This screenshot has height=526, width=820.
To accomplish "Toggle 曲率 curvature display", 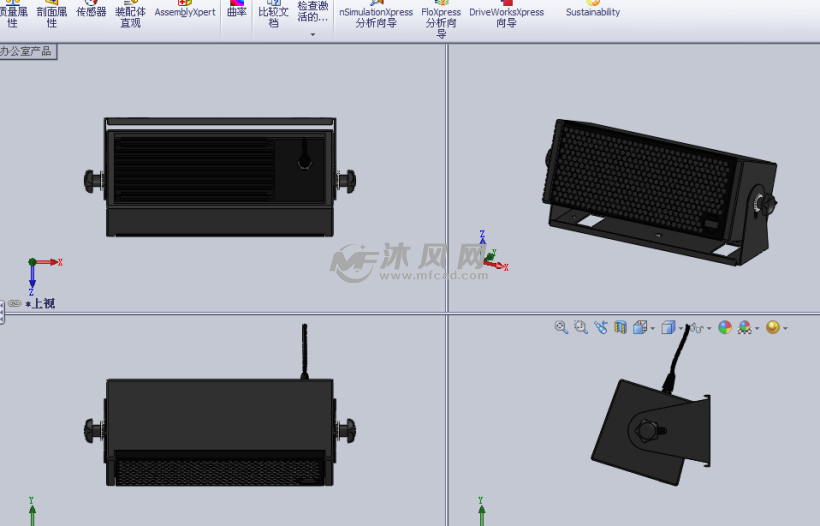I will [x=237, y=10].
